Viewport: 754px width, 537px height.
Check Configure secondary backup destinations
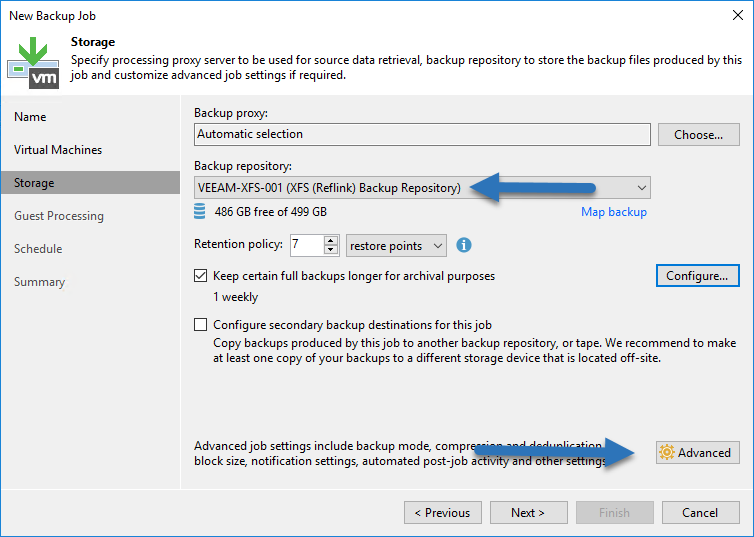(201, 325)
